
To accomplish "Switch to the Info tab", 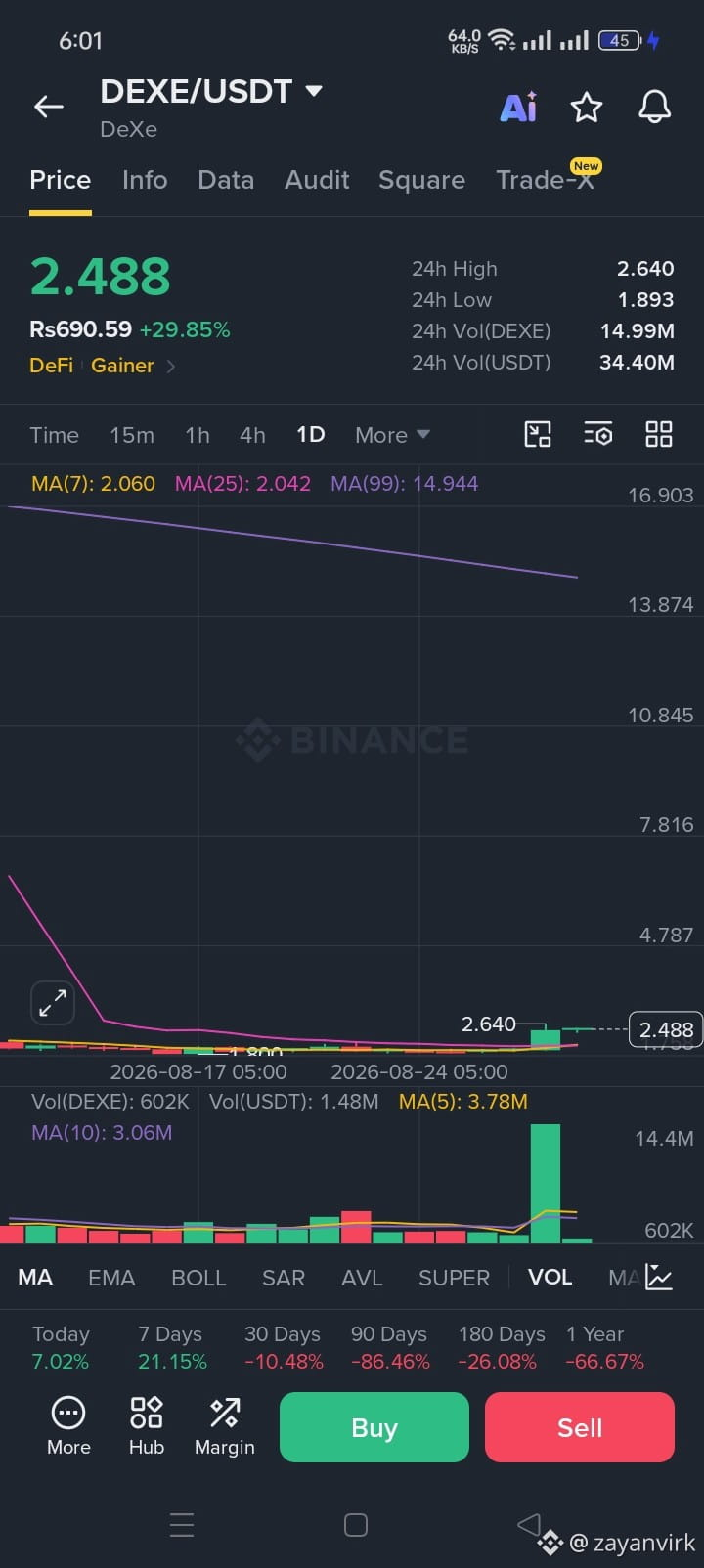I will [x=145, y=180].
